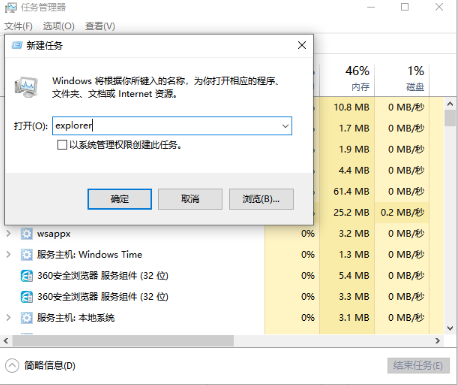The height and width of the screenshot is (385, 458).
Task: Click the vertical scrollbar down arrow
Action: pyautogui.click(x=450, y=328)
